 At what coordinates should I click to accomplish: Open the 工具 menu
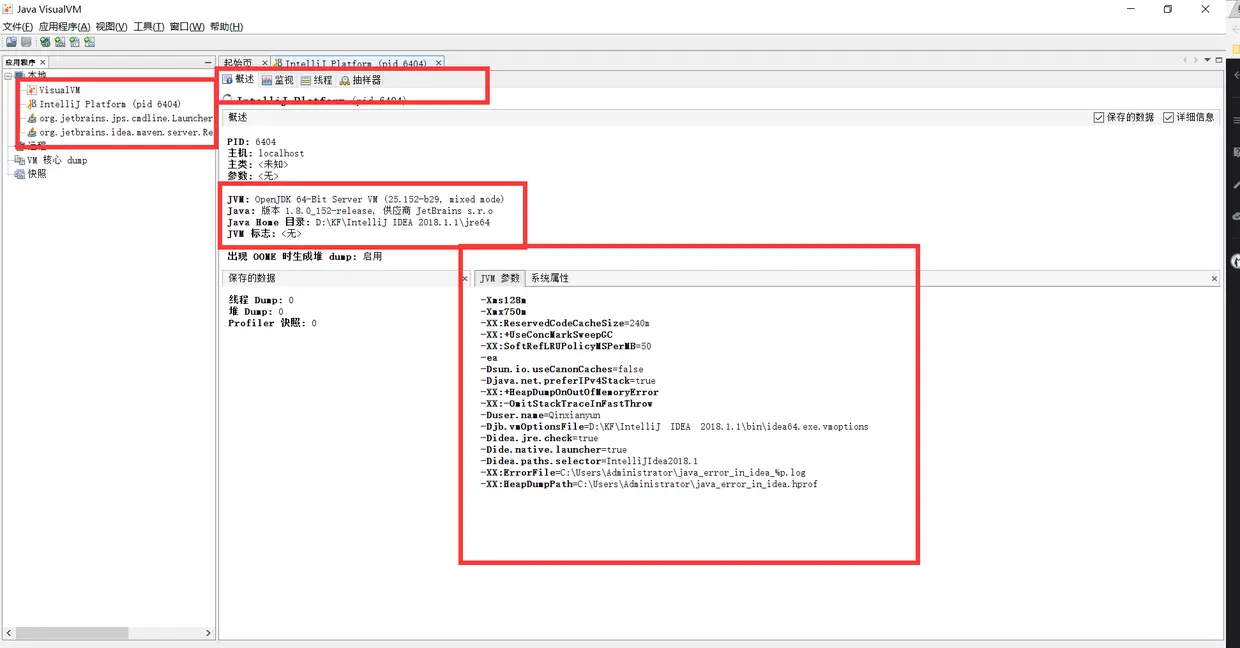tap(148, 27)
